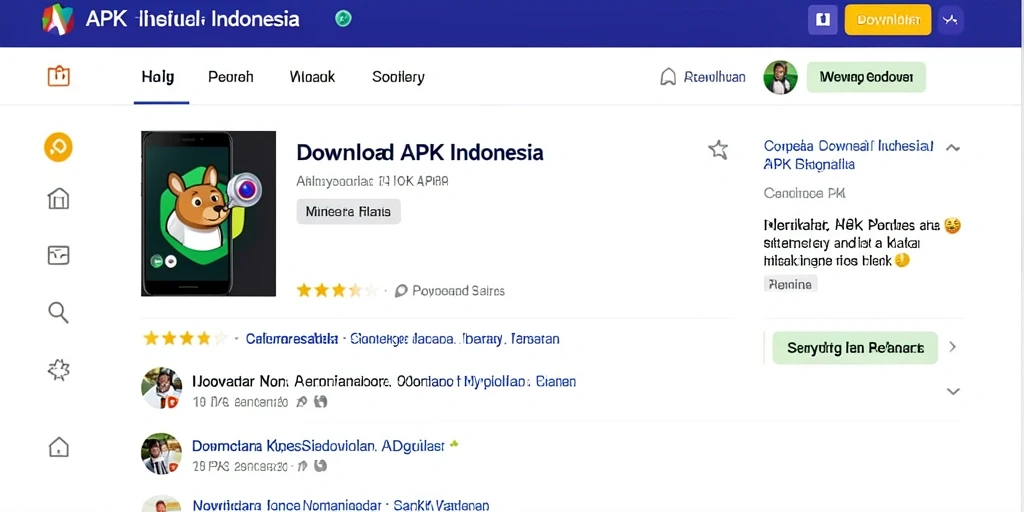
Task: Click the puzzle extensions sidebar icon
Action: (x=58, y=370)
